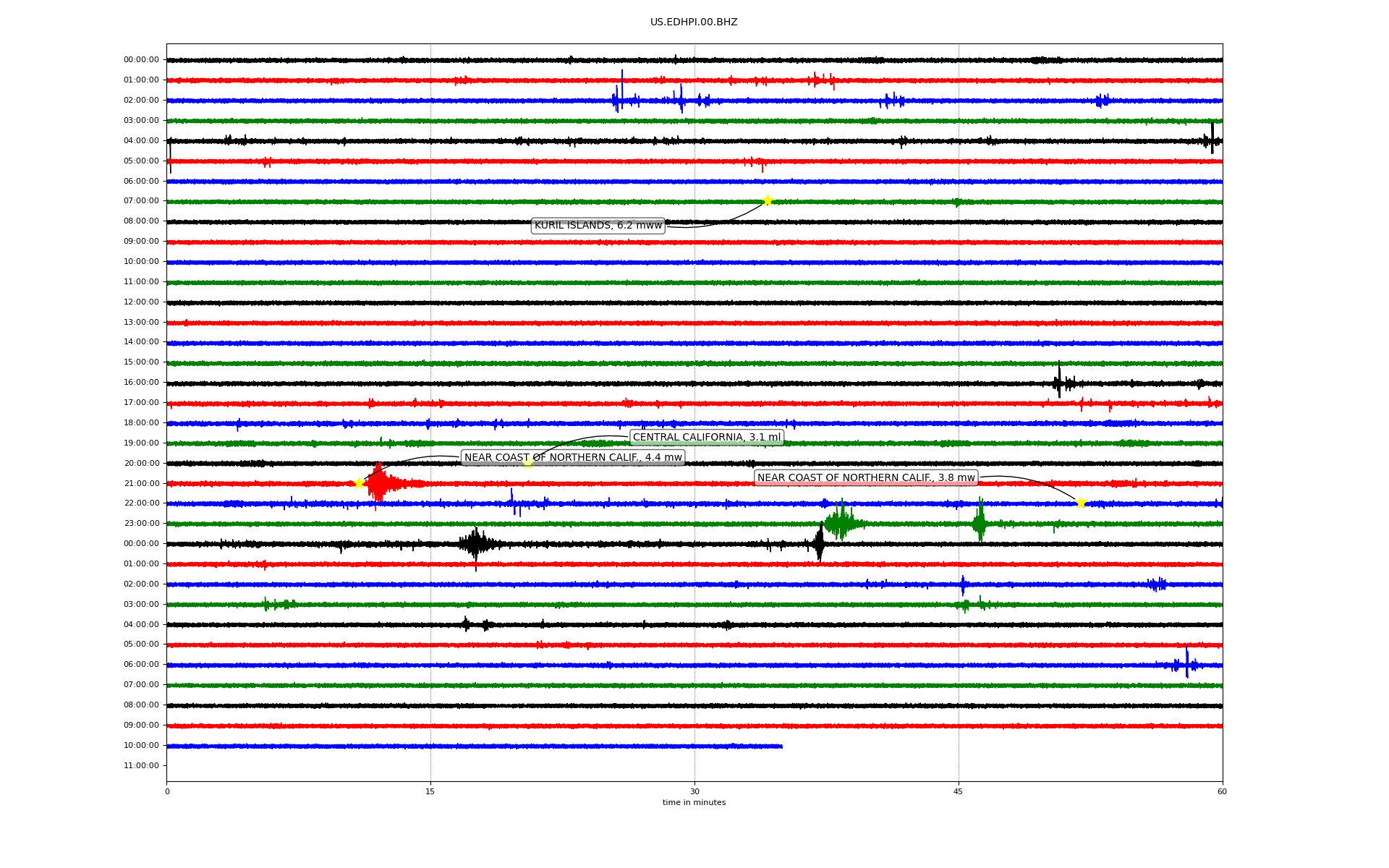Screen dimensions: 1389x868
Task: Click the 15 tick on the x-axis
Action: point(430,791)
